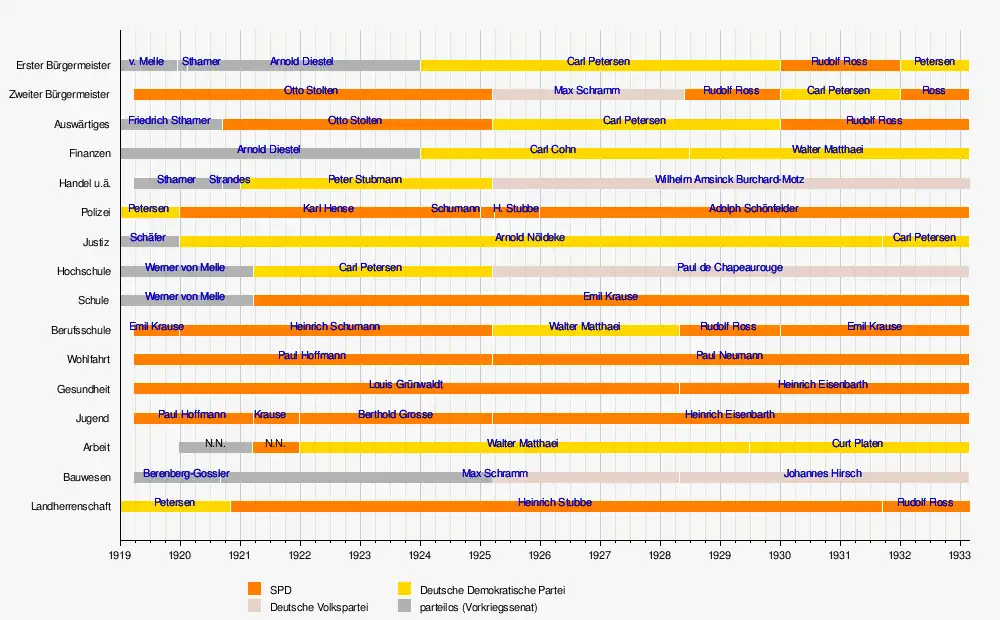This screenshot has height=620, width=1000.
Task: Click the Hochschule row label
Action: pos(83,271)
